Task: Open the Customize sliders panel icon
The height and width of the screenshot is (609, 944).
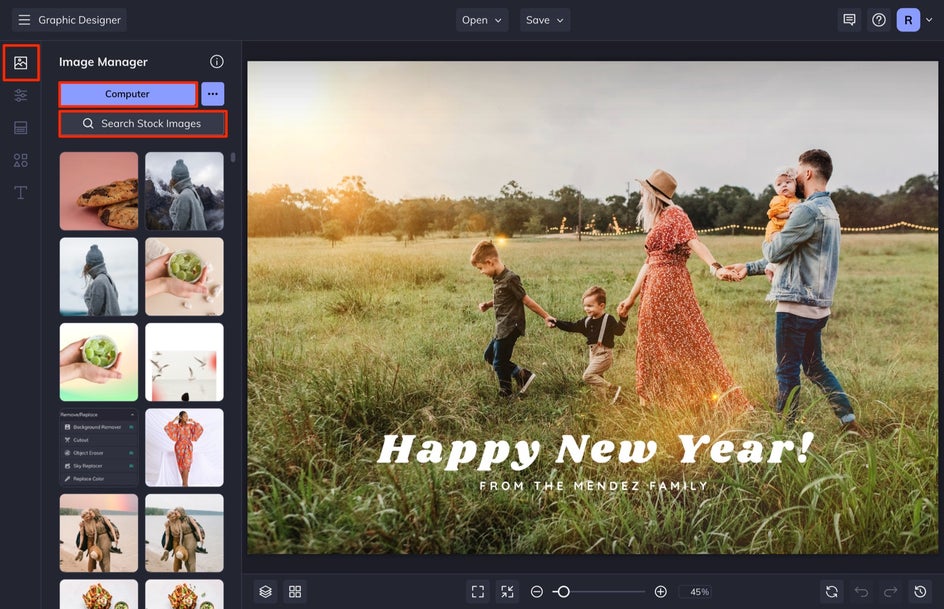Action: (x=20, y=95)
